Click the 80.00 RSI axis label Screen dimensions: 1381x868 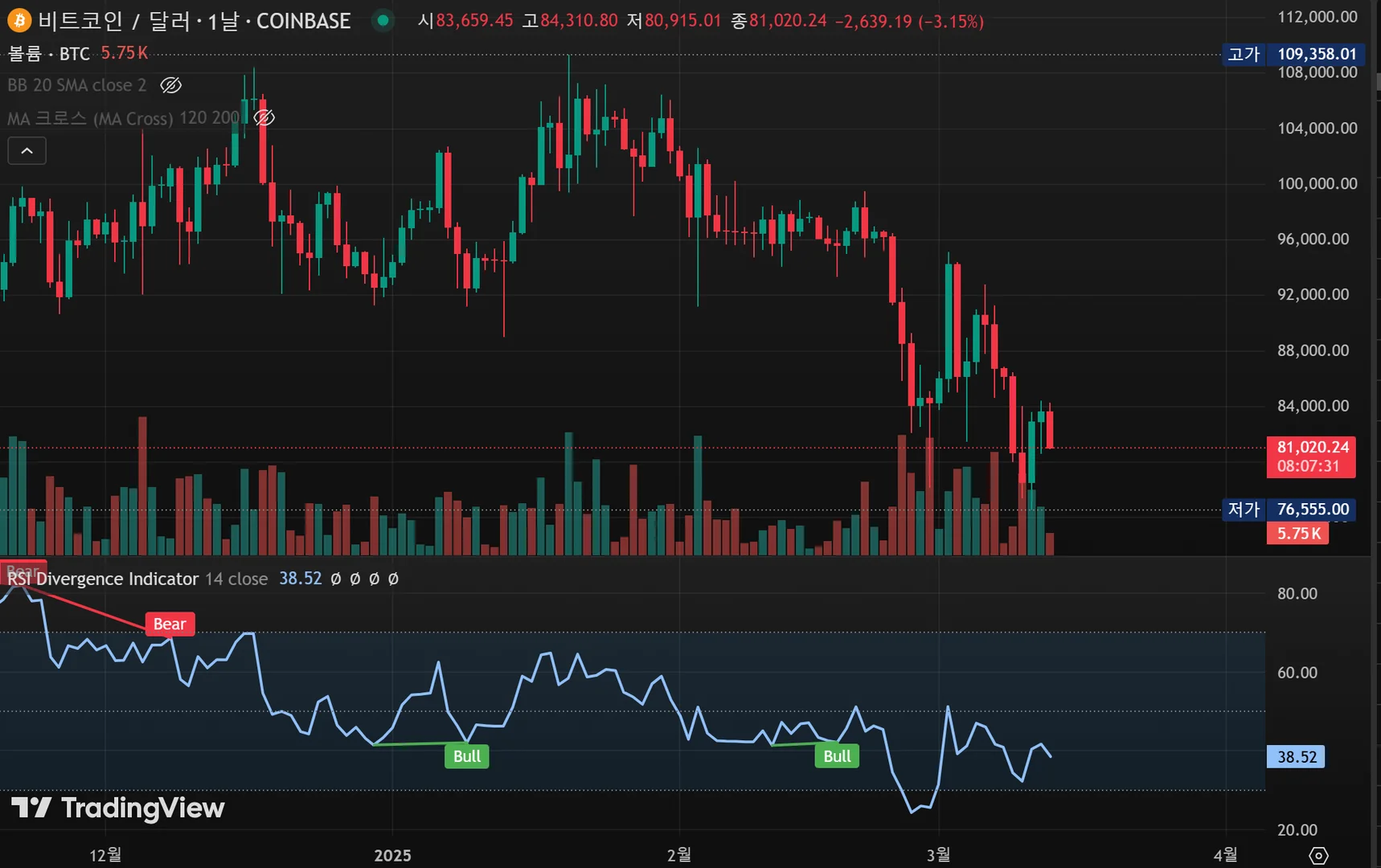pyautogui.click(x=1297, y=594)
